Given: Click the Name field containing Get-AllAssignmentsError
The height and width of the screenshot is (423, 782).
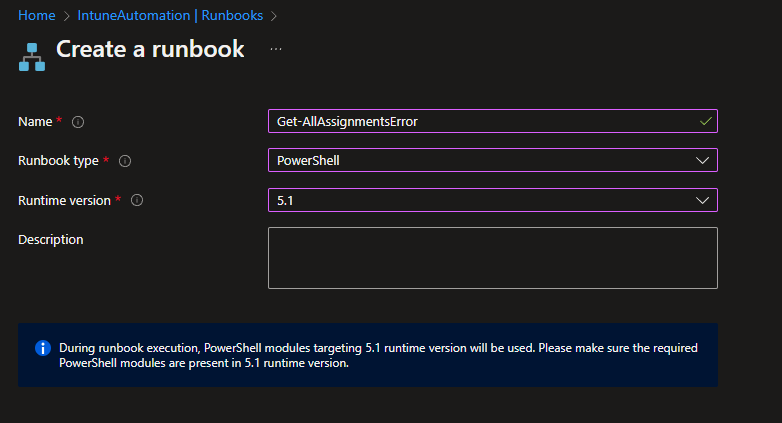Looking at the screenshot, I should (x=480, y=121).
